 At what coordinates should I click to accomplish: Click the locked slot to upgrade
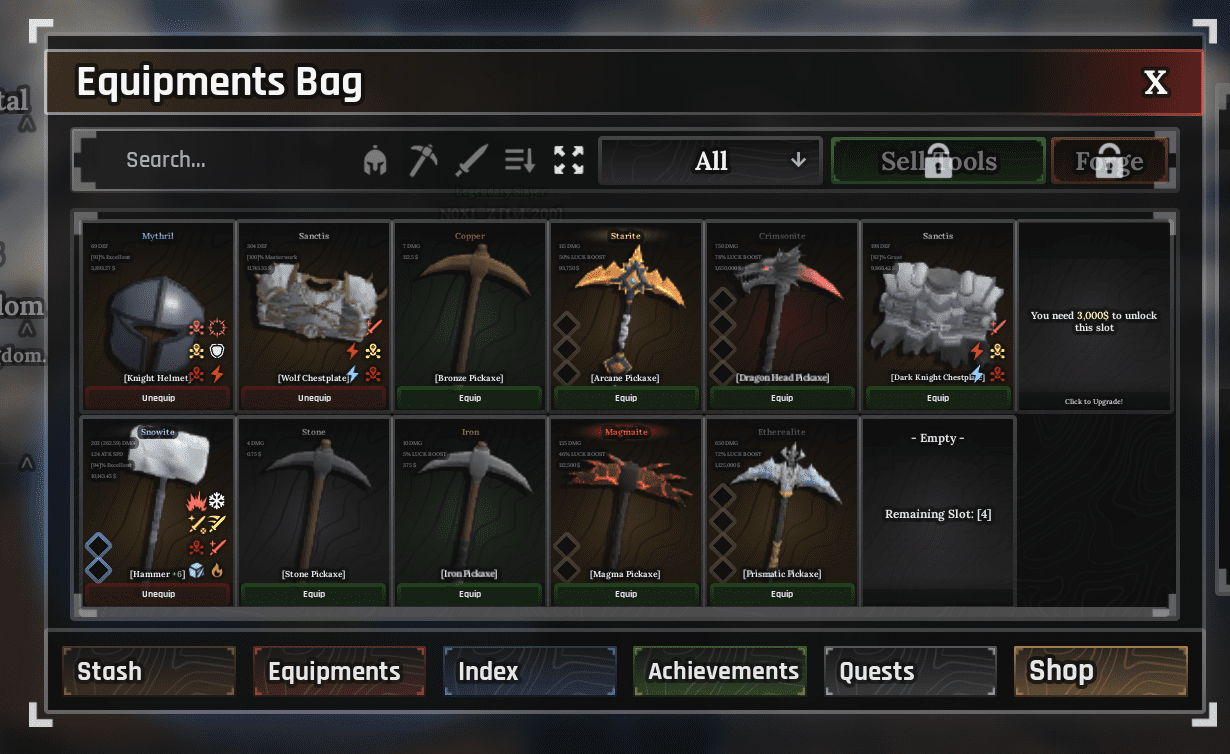pyautogui.click(x=1094, y=316)
